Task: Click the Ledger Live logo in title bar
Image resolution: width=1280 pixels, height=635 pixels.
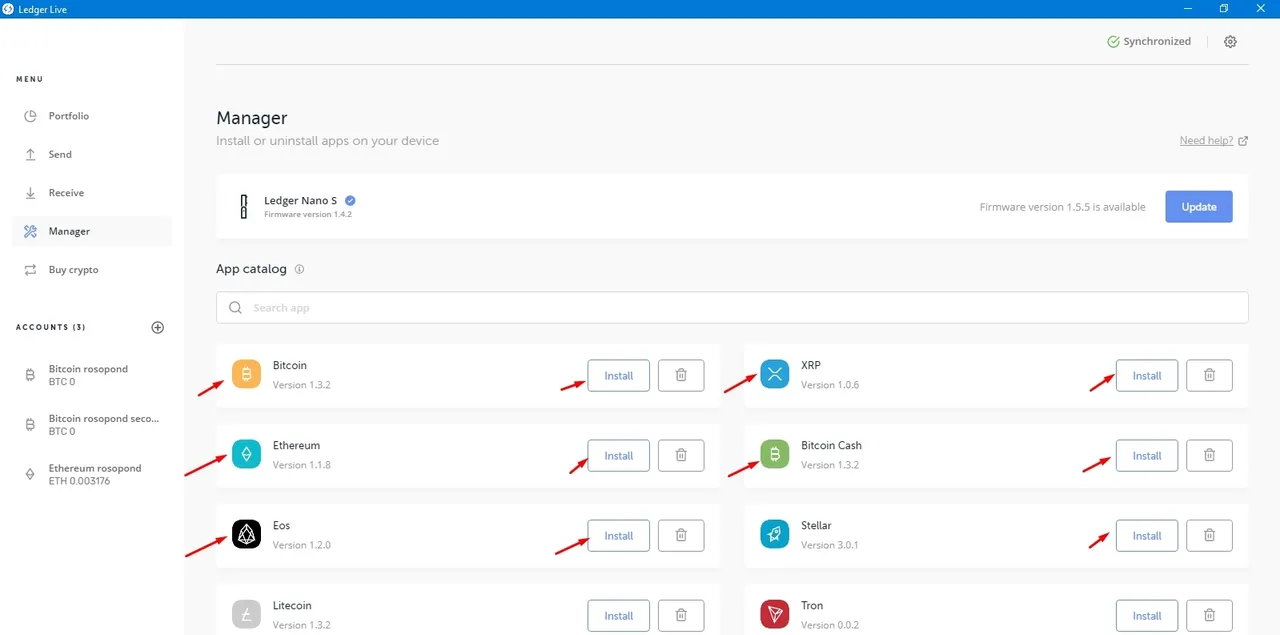Action: [x=9, y=9]
